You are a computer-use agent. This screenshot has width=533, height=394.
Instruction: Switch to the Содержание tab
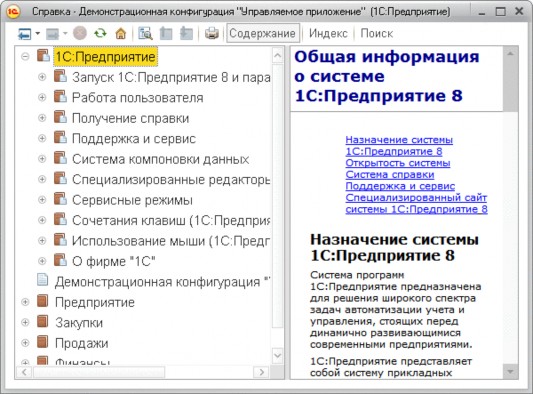click(x=263, y=33)
